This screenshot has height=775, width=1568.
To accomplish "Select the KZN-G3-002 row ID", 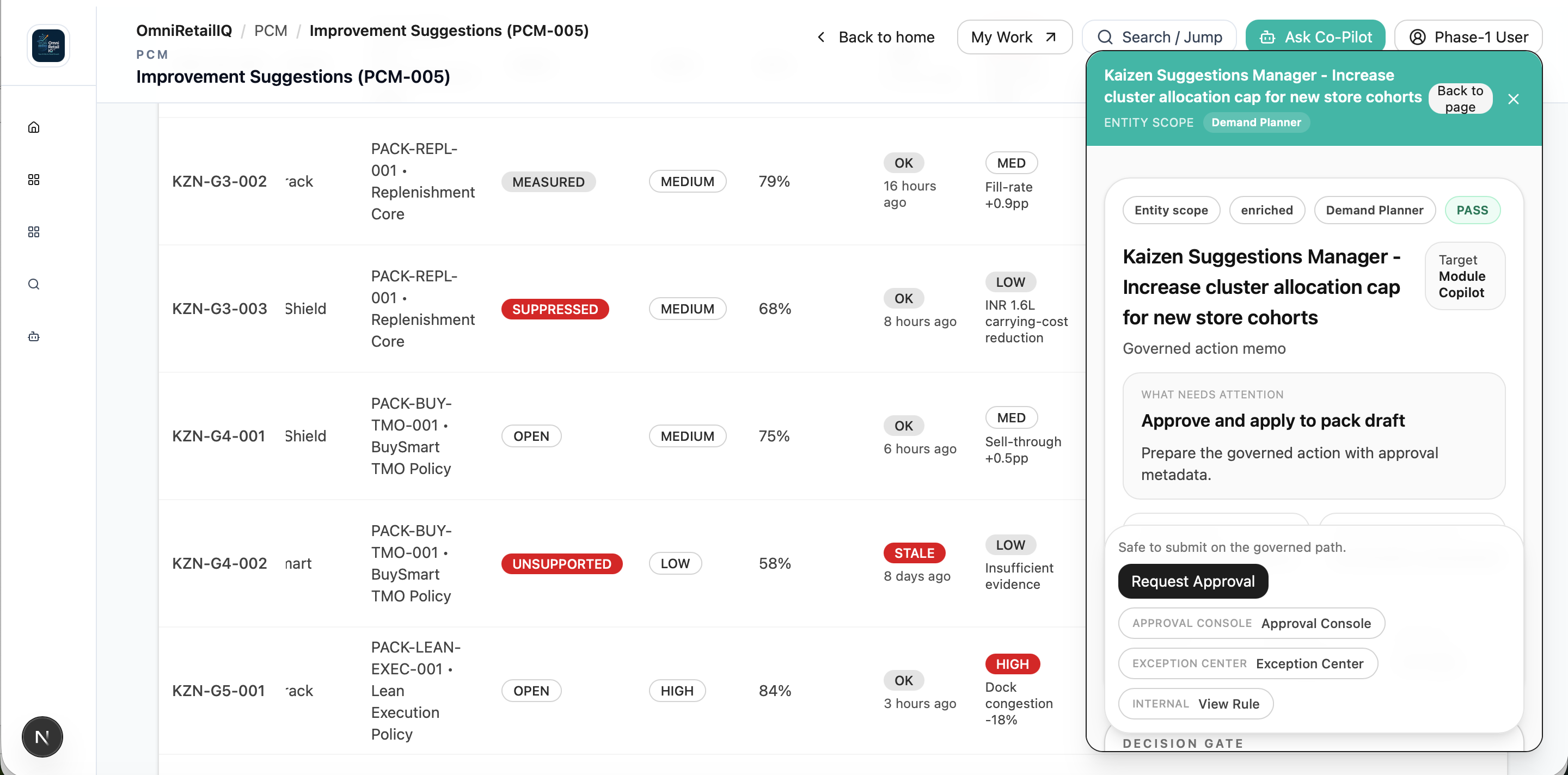I will 219,181.
